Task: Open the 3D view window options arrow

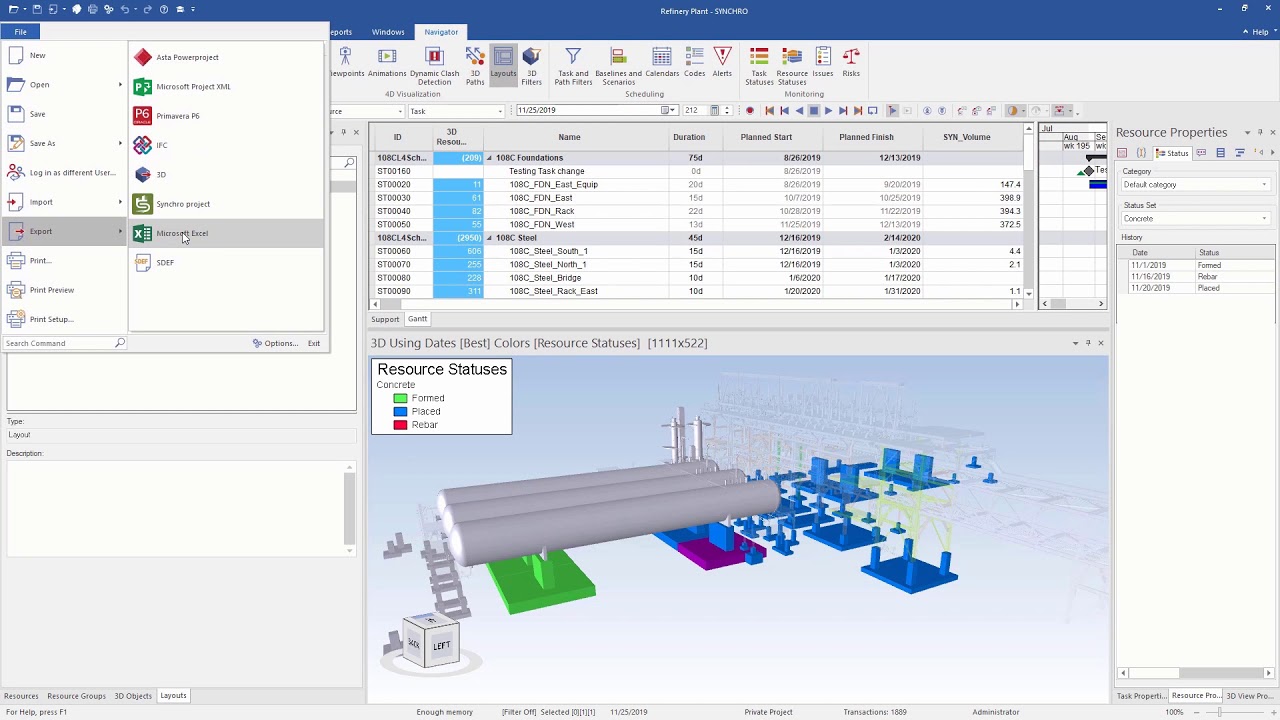Action: [x=1076, y=343]
